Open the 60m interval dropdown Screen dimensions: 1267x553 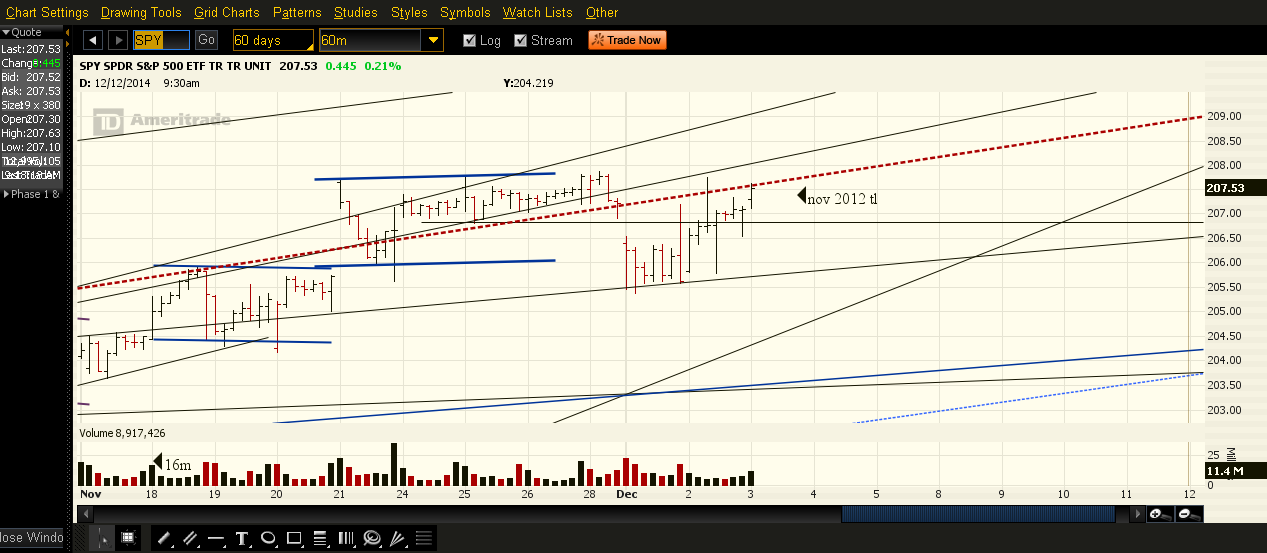click(x=380, y=41)
